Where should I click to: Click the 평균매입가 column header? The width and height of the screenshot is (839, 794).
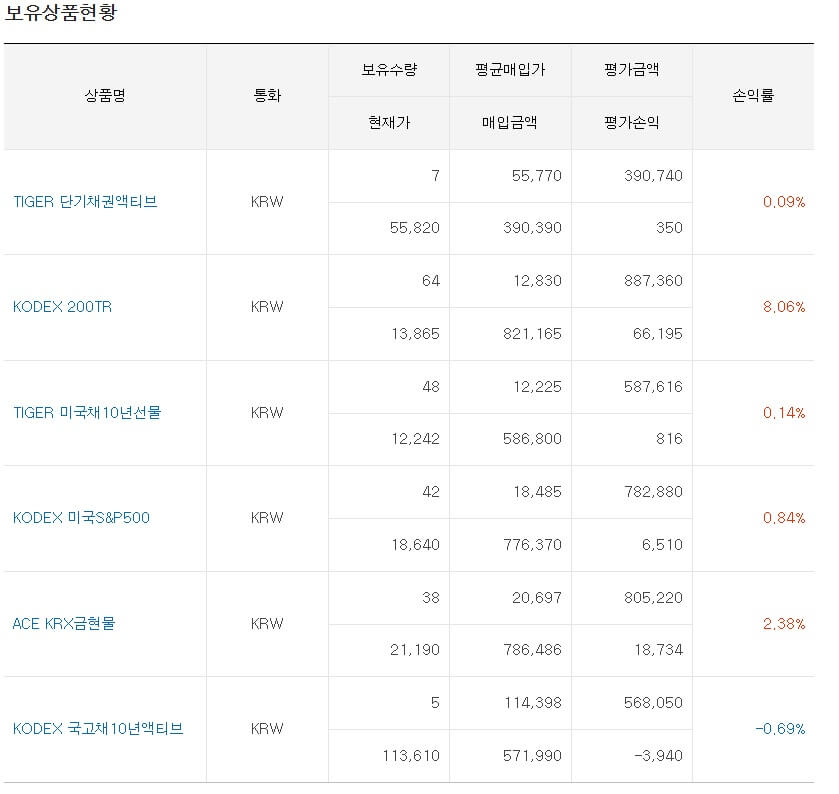[x=510, y=70]
